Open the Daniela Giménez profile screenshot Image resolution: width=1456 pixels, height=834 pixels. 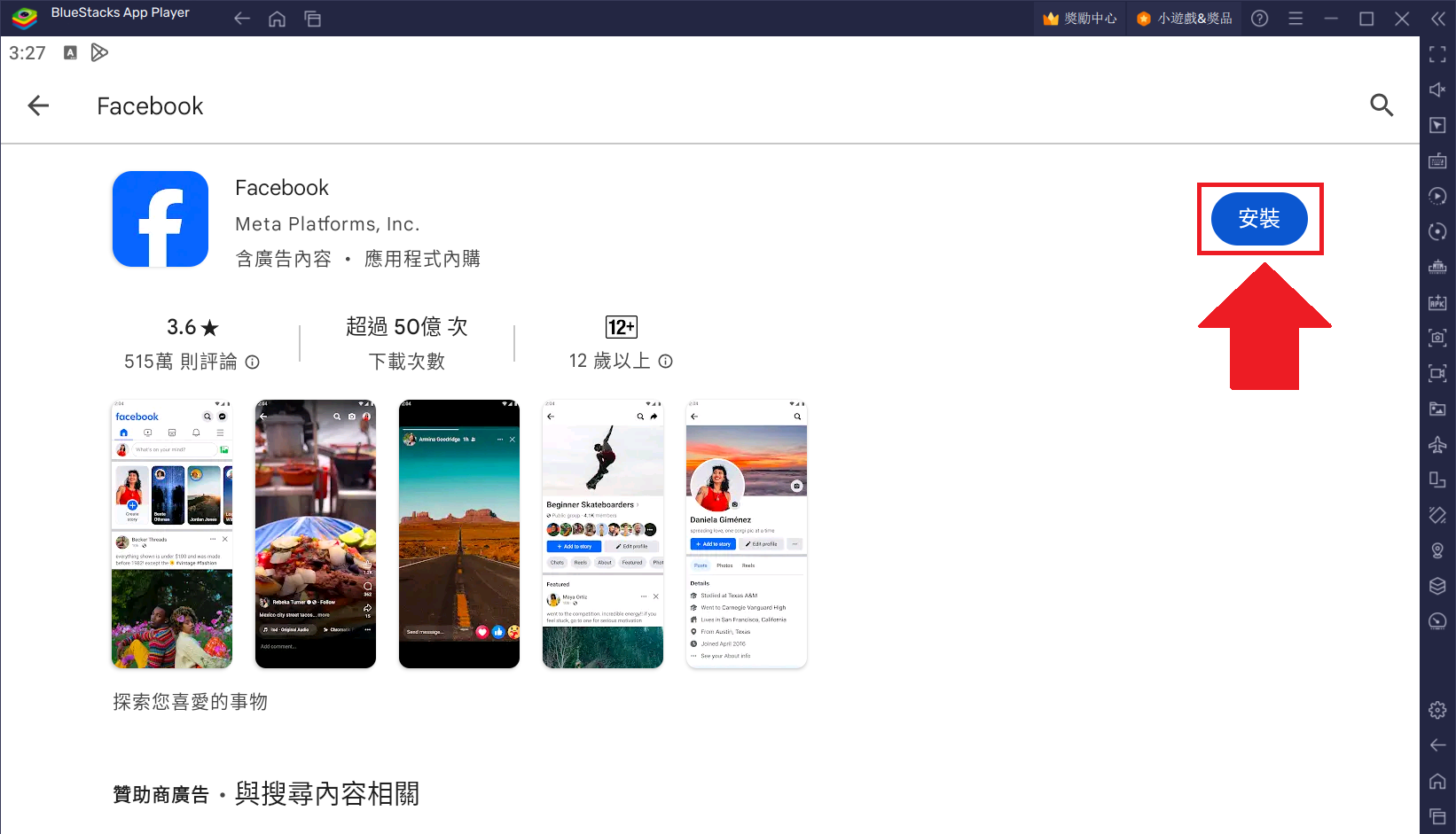(x=747, y=534)
